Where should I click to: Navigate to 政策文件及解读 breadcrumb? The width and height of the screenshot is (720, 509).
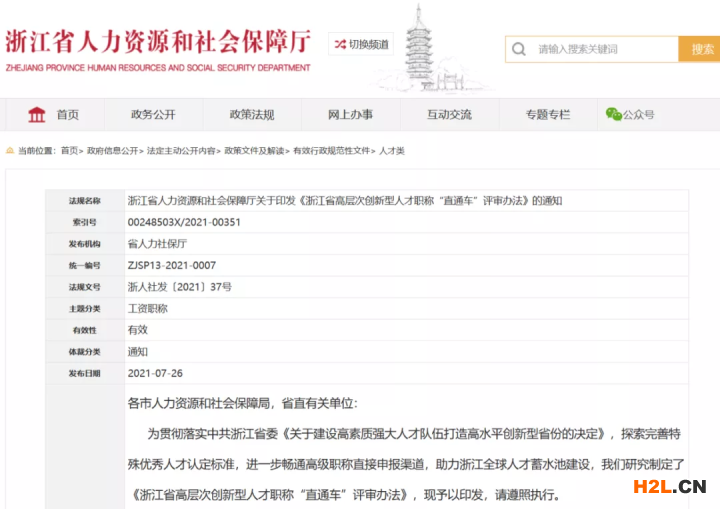[x=254, y=151]
